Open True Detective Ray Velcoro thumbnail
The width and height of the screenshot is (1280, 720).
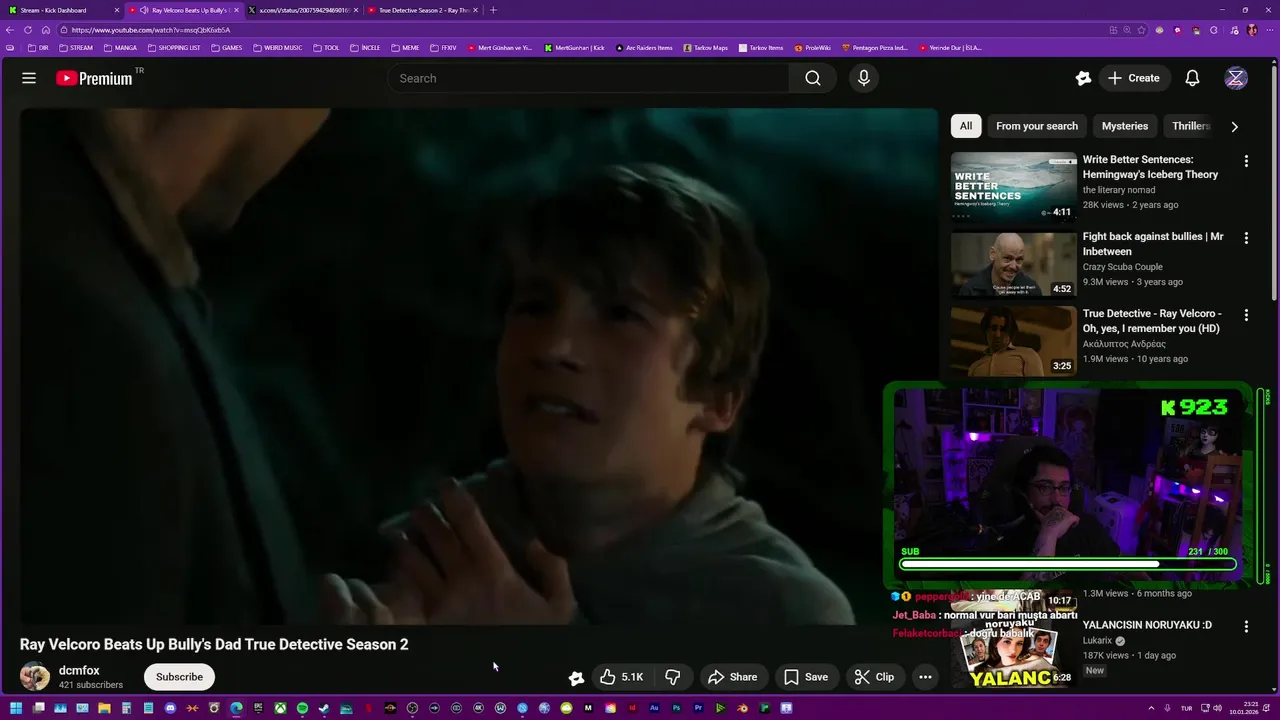click(1013, 340)
